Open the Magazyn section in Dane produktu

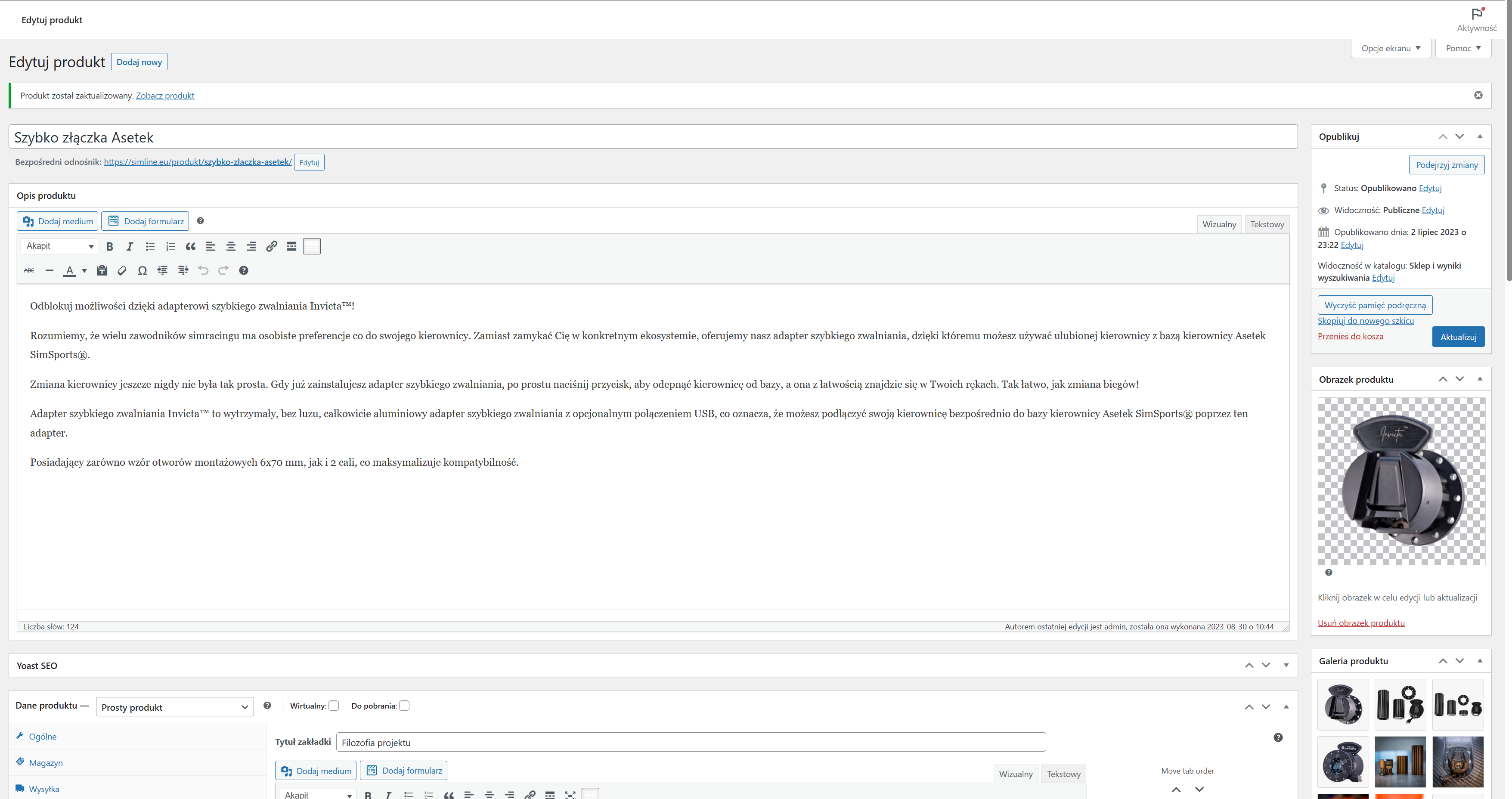pos(46,762)
